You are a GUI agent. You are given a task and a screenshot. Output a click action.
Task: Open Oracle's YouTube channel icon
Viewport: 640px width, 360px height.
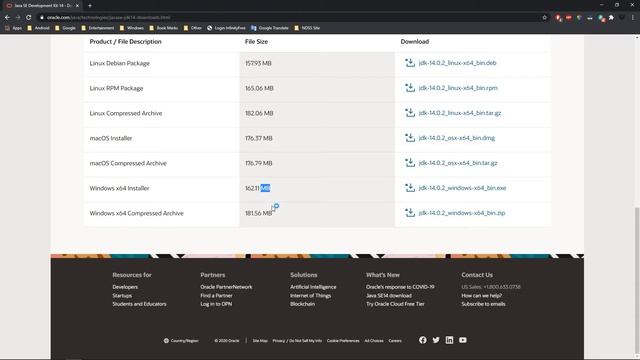click(463, 340)
